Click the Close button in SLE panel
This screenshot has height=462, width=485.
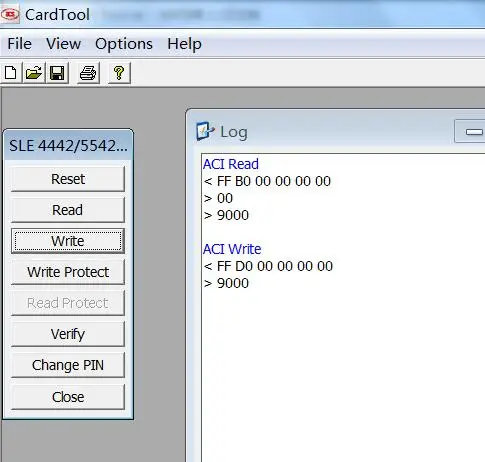point(68,397)
